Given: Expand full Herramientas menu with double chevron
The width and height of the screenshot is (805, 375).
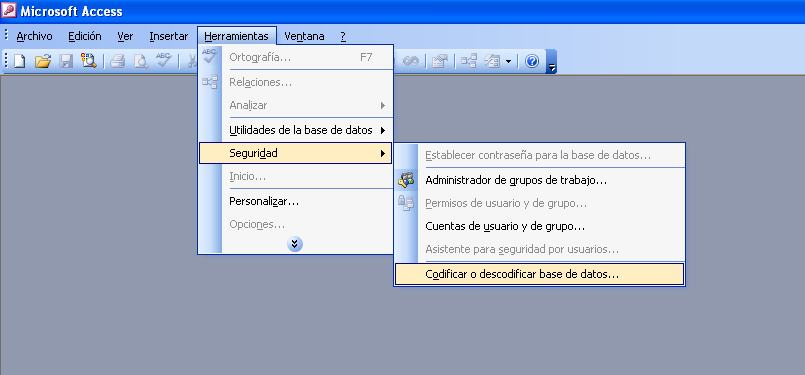Looking at the screenshot, I should click(295, 244).
